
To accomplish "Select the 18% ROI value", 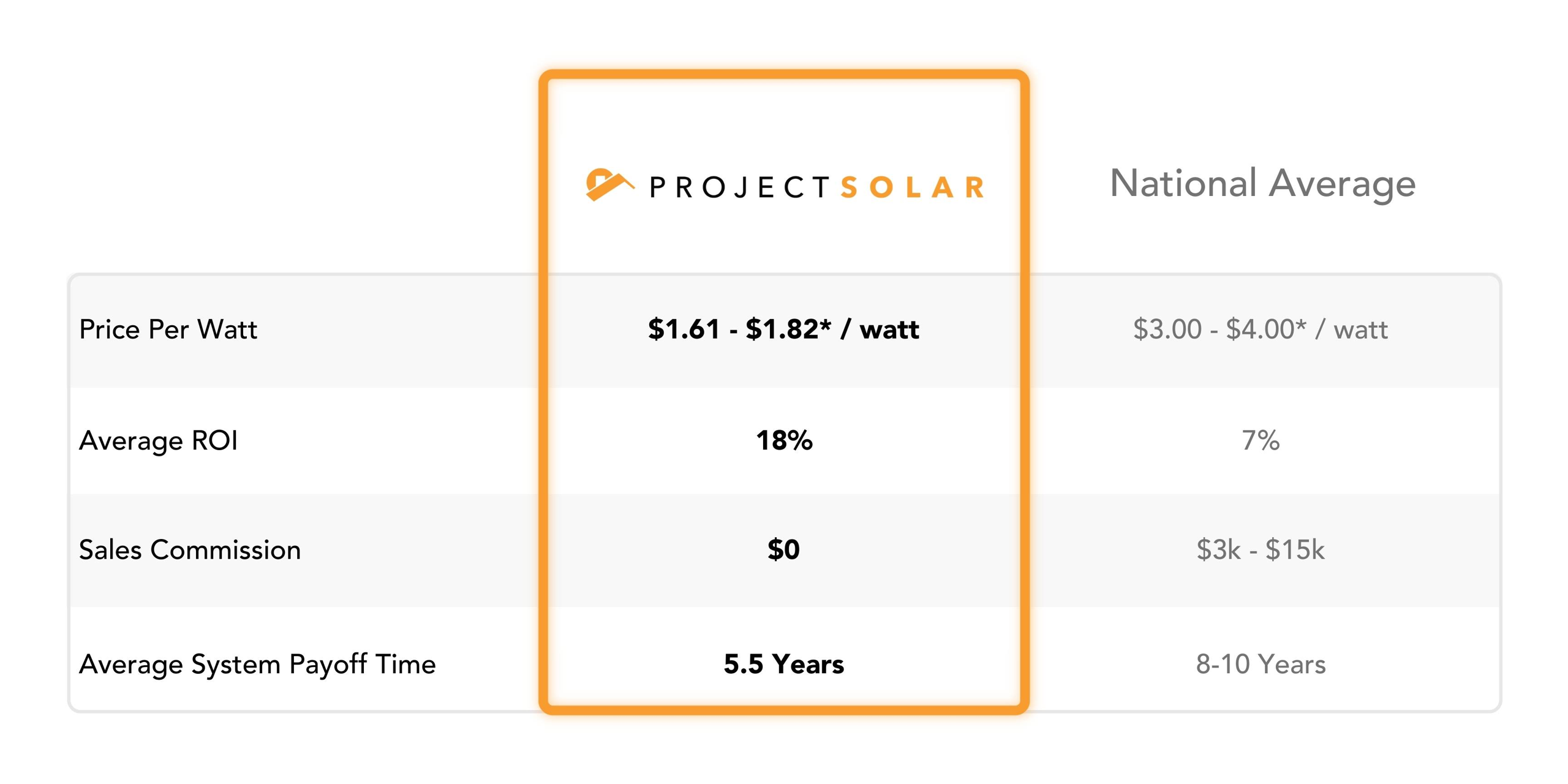I will click(x=784, y=440).
